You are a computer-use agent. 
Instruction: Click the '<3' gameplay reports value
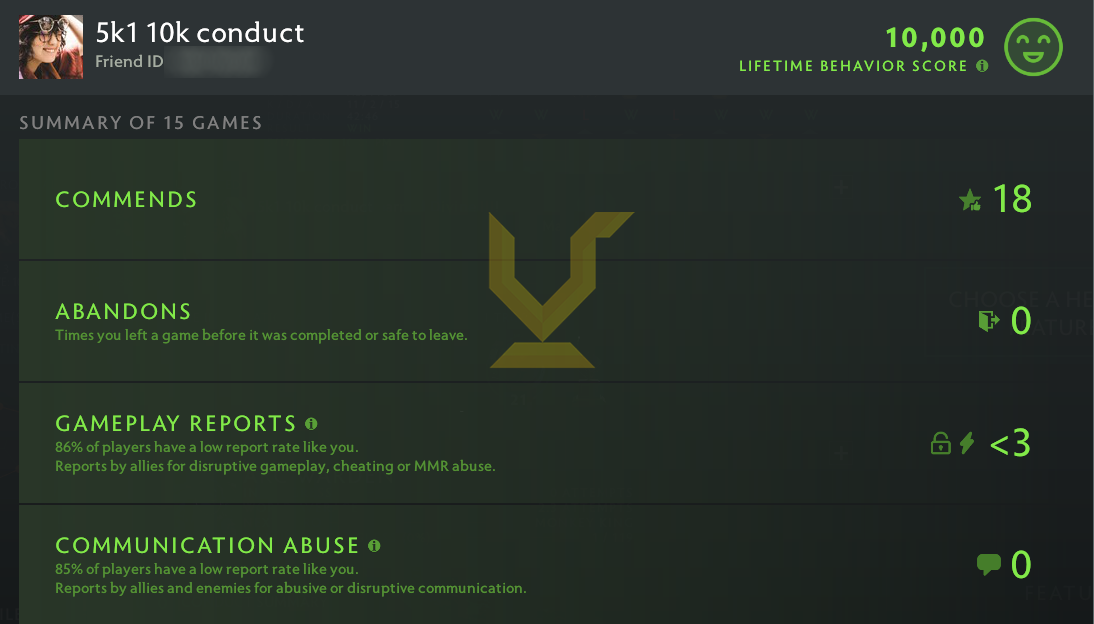point(1010,443)
